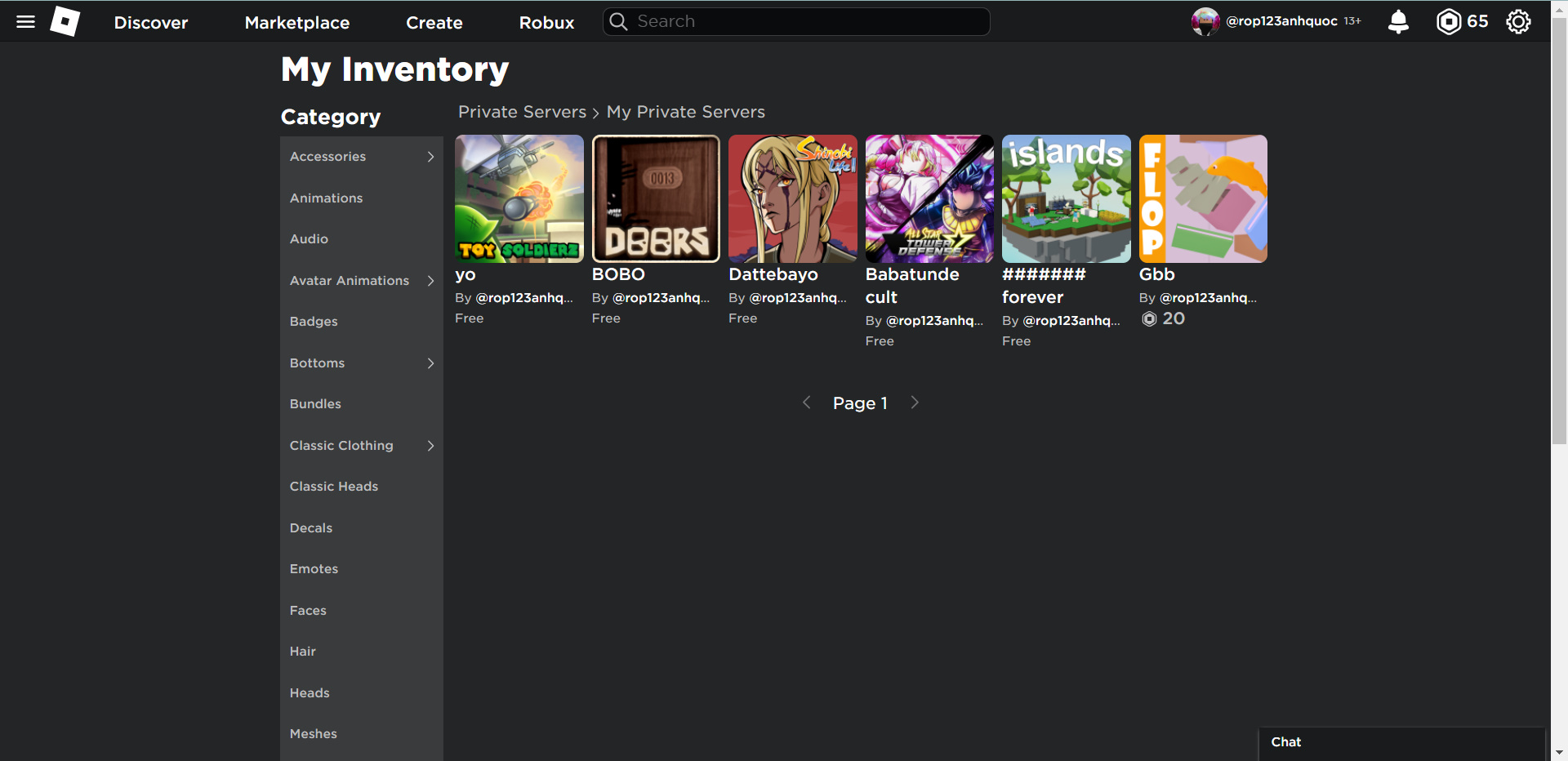Select the Bottoms category label

coord(317,363)
